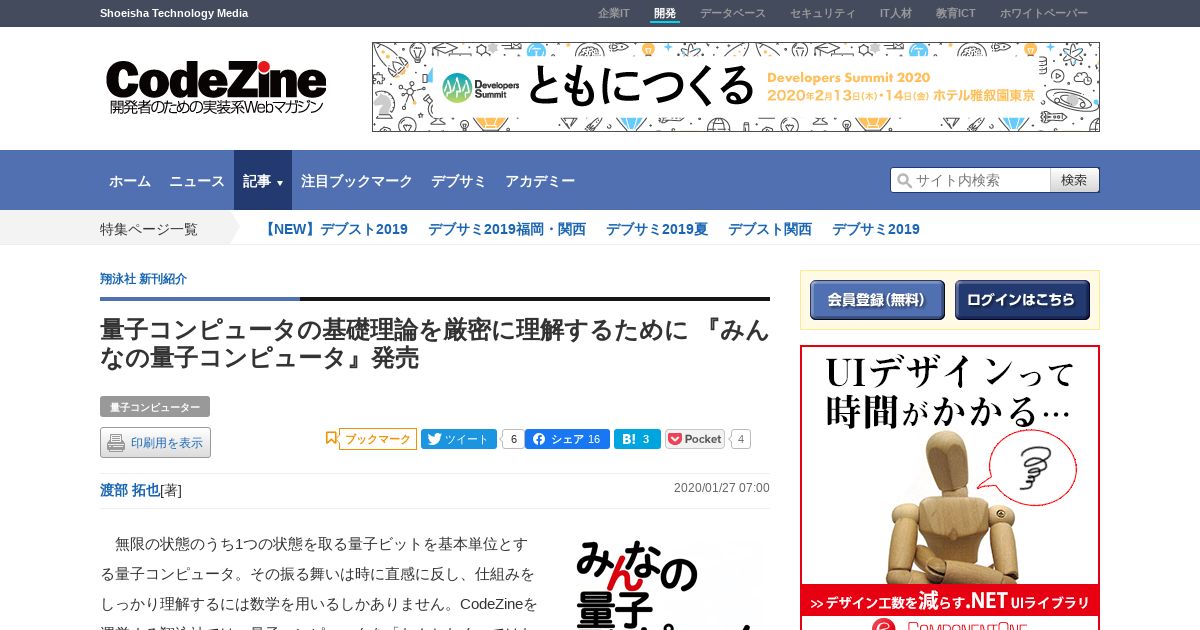Open the 翔泳社 新刊紹介 category link
1200x630 pixels.
coord(143,279)
